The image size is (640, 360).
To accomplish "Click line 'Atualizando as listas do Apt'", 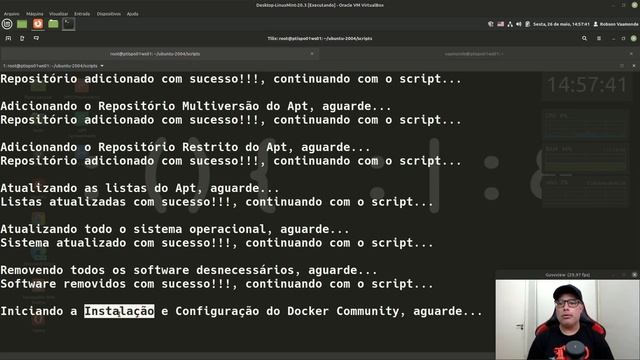I will 140,188.
